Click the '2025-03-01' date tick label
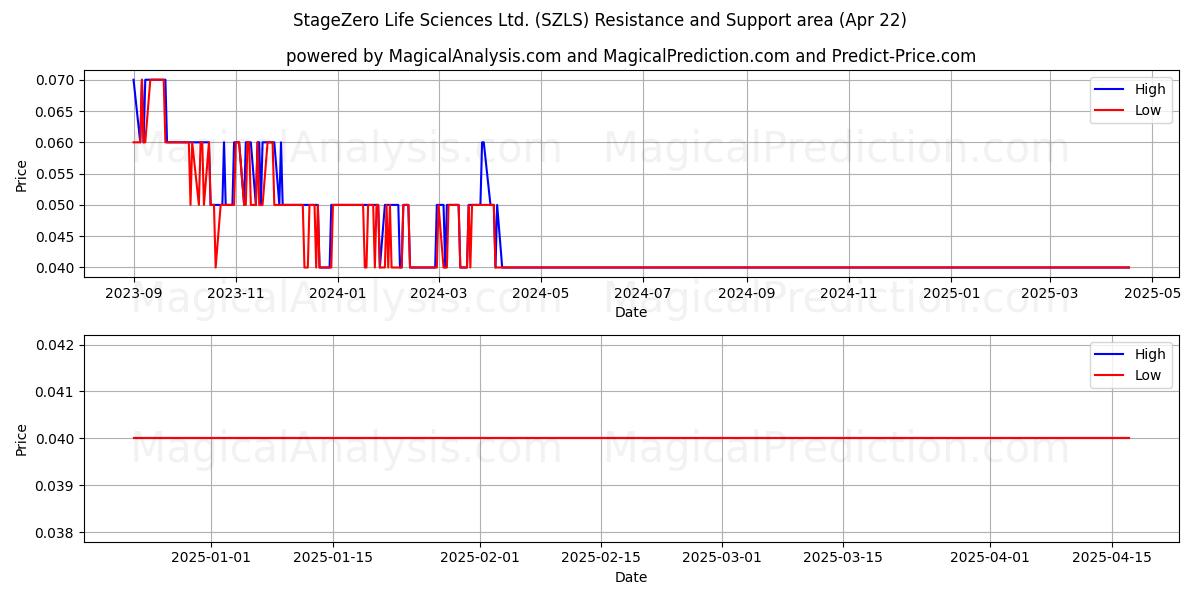The height and width of the screenshot is (600, 1200). (x=723, y=558)
